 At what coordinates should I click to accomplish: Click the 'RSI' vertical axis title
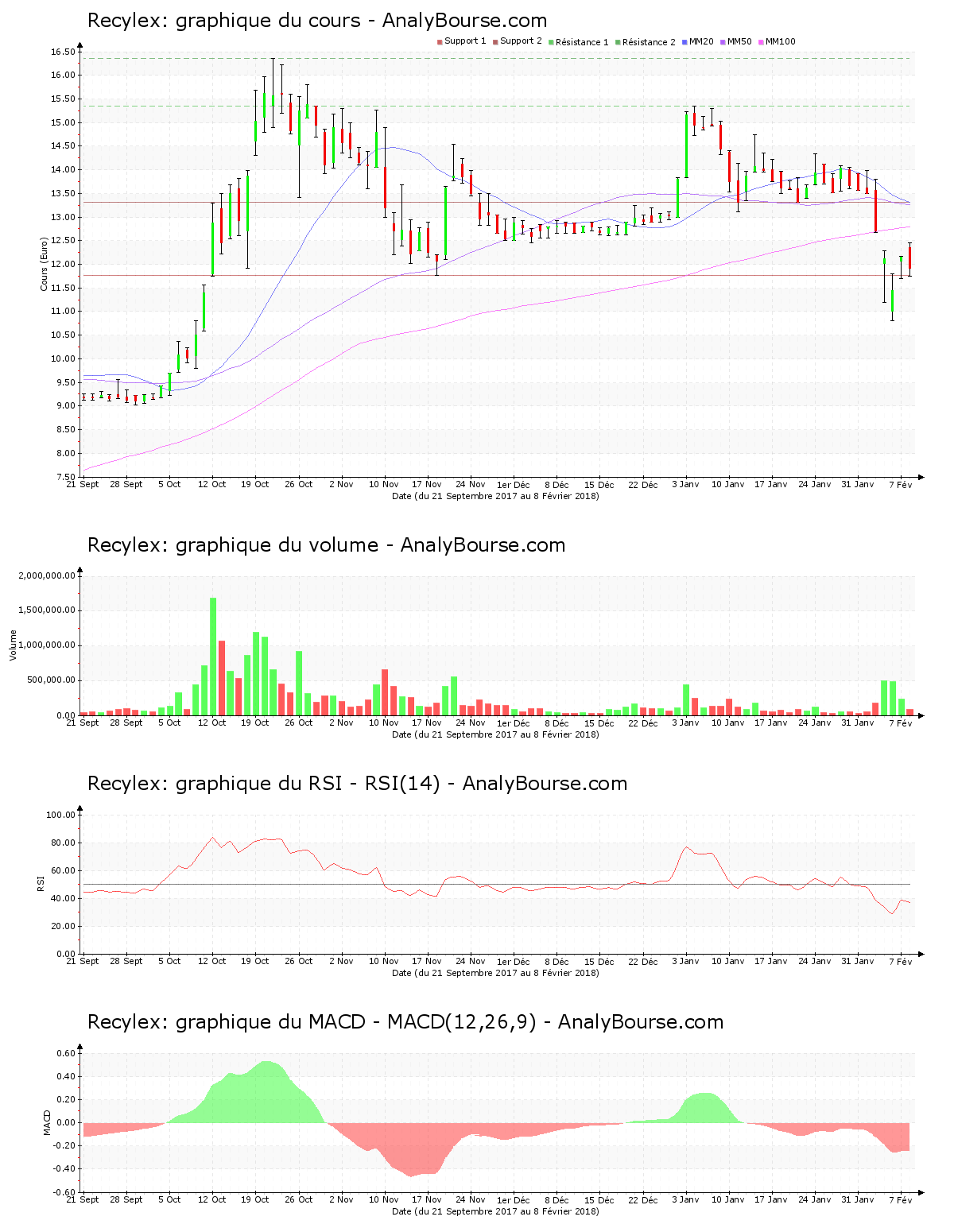[41, 883]
